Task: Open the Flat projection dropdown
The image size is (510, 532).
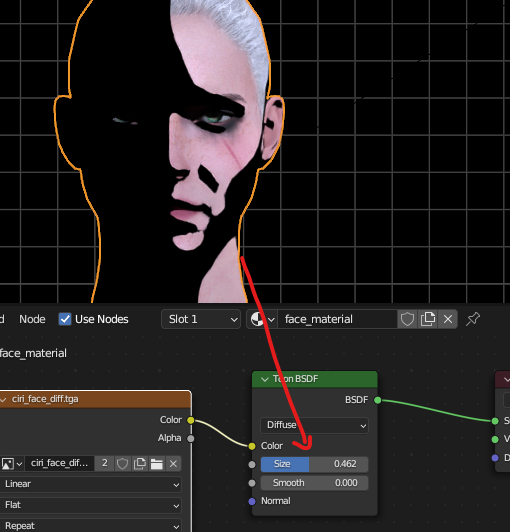Action: coord(91,505)
